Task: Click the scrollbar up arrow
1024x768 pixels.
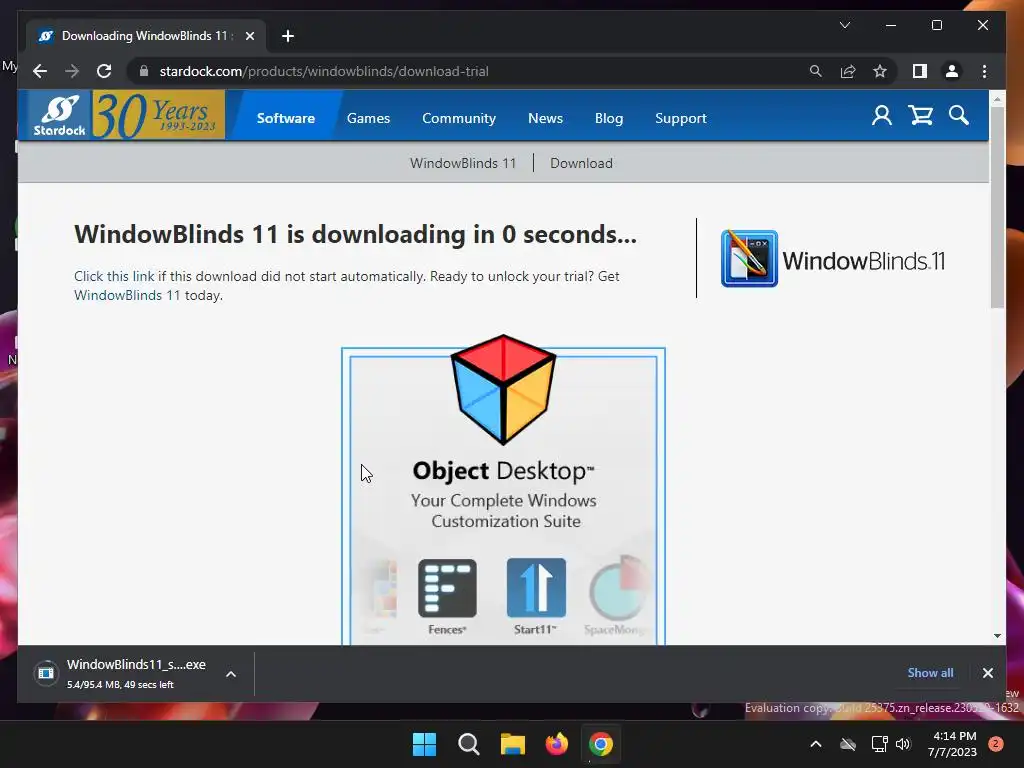Action: [997, 99]
